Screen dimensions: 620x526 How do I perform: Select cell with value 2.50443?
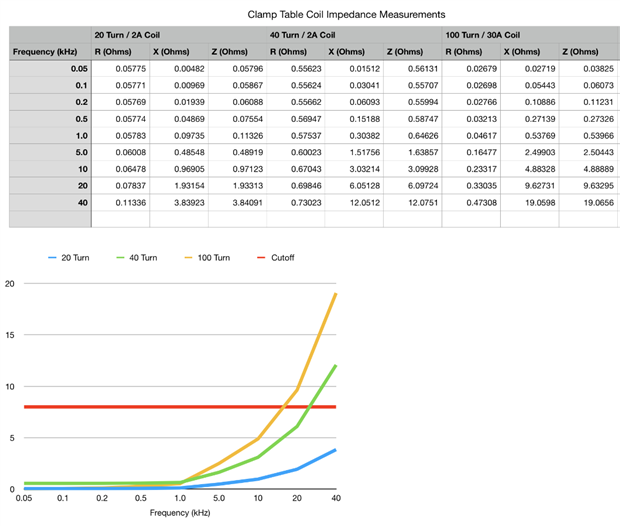588,152
